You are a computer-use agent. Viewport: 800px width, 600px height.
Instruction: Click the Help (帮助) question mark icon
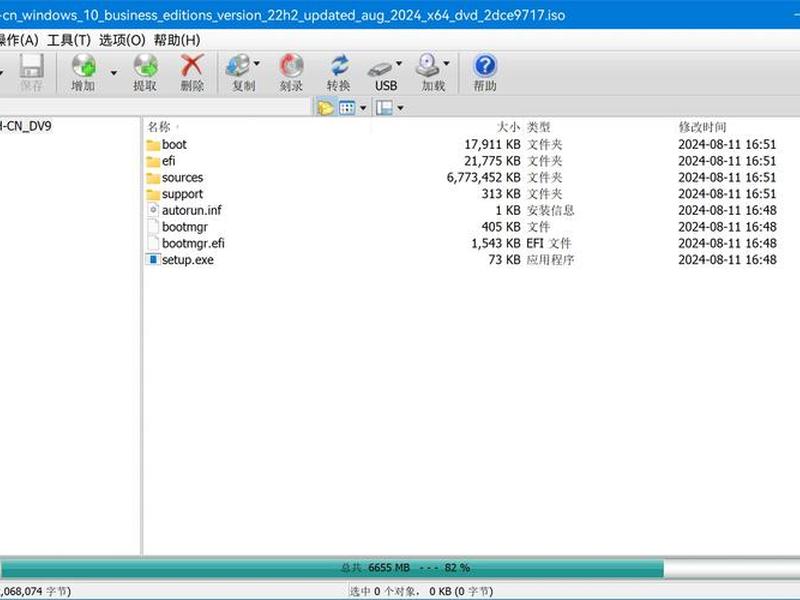[x=485, y=66]
